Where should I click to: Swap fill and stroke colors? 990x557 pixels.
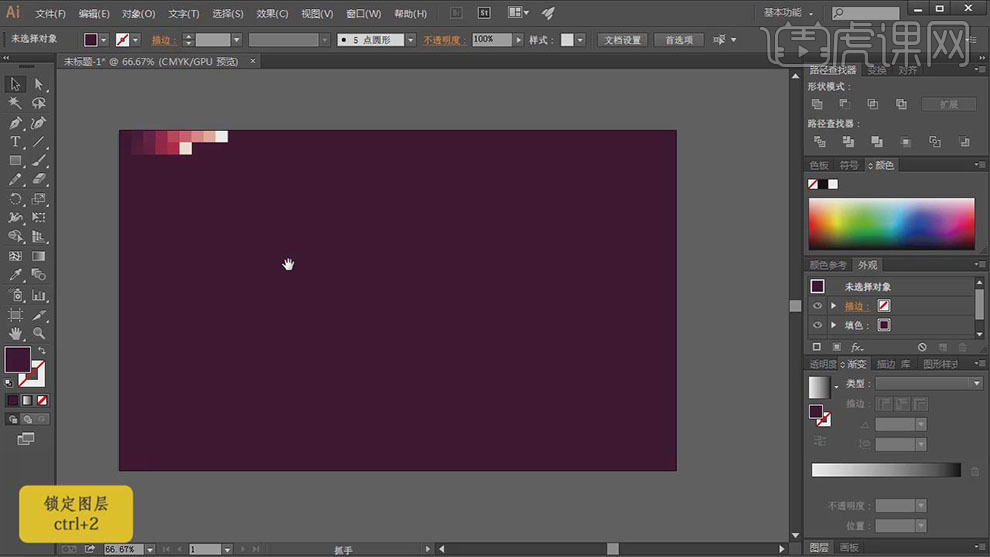click(41, 351)
